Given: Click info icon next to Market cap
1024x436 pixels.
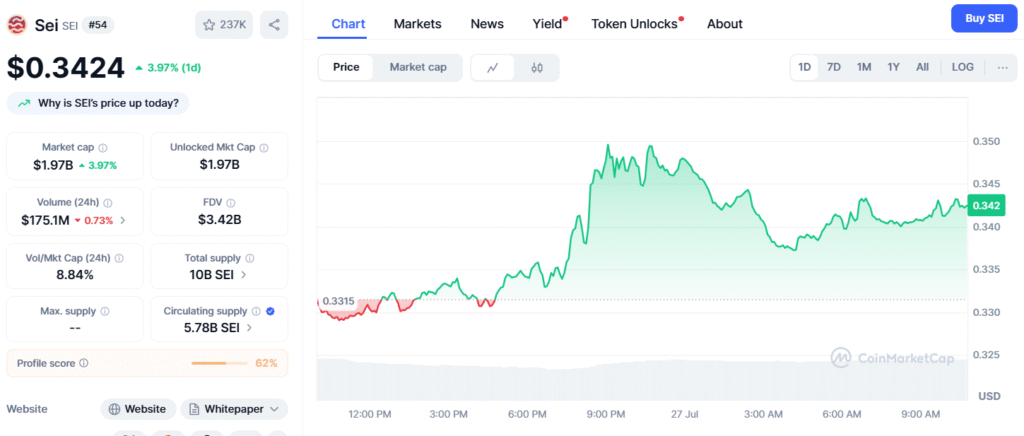Looking at the screenshot, I should pos(103,148).
